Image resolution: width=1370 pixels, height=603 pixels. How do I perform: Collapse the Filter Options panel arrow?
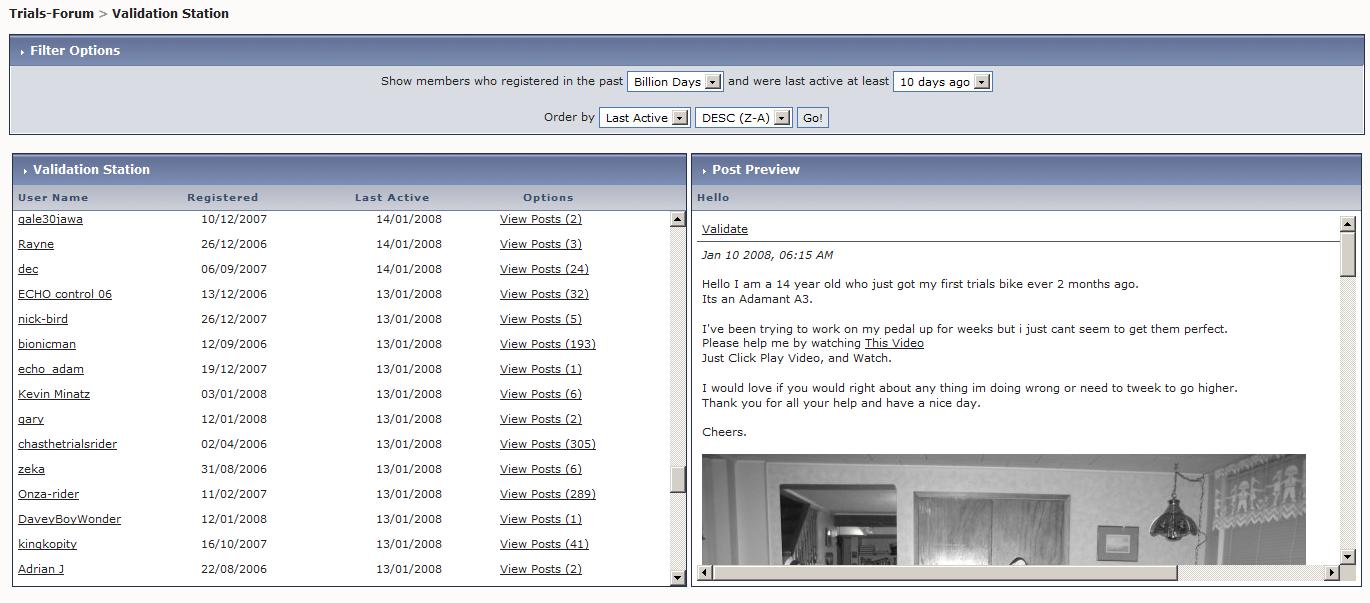tap(22, 52)
